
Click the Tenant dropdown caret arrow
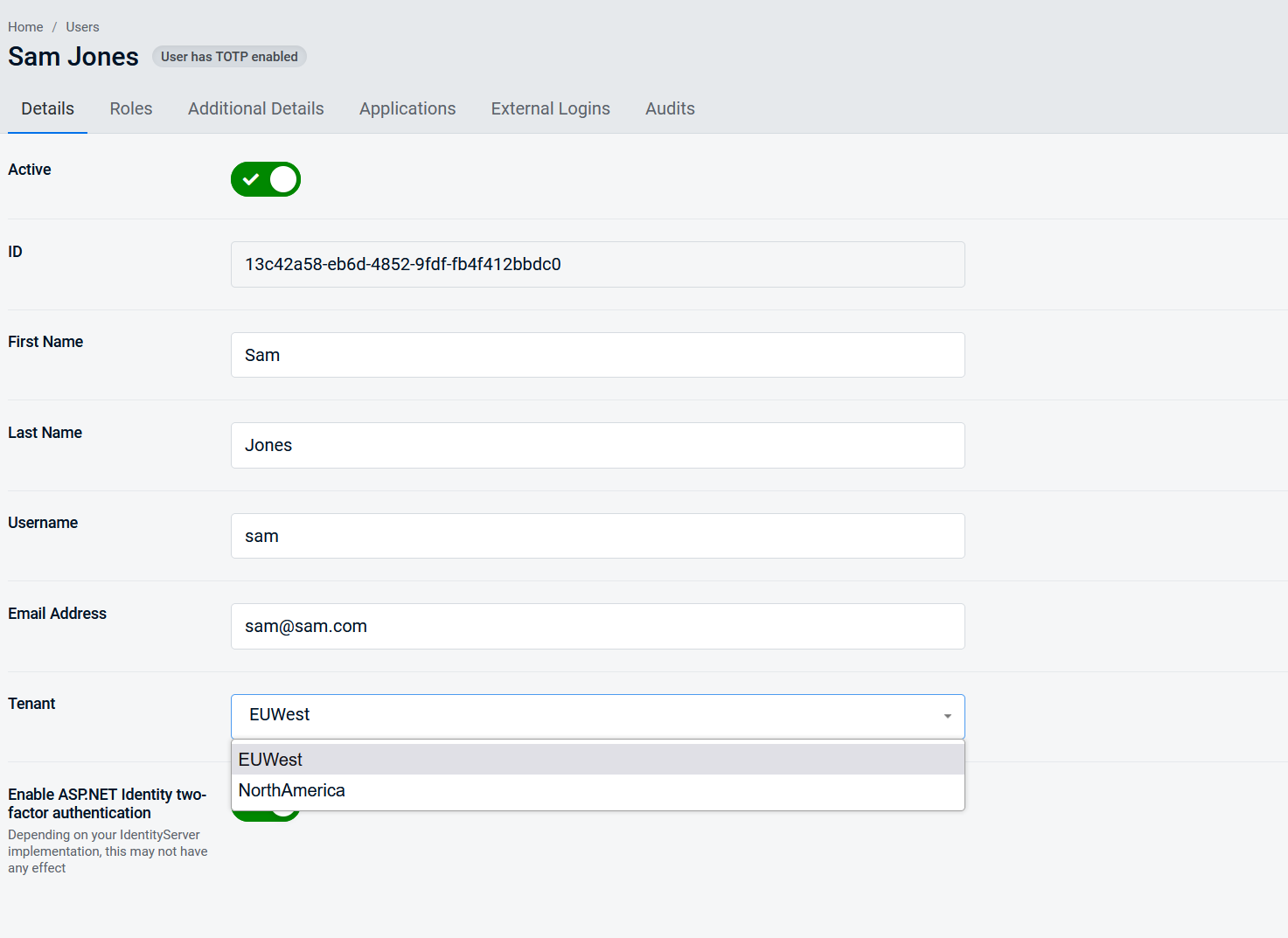947,716
